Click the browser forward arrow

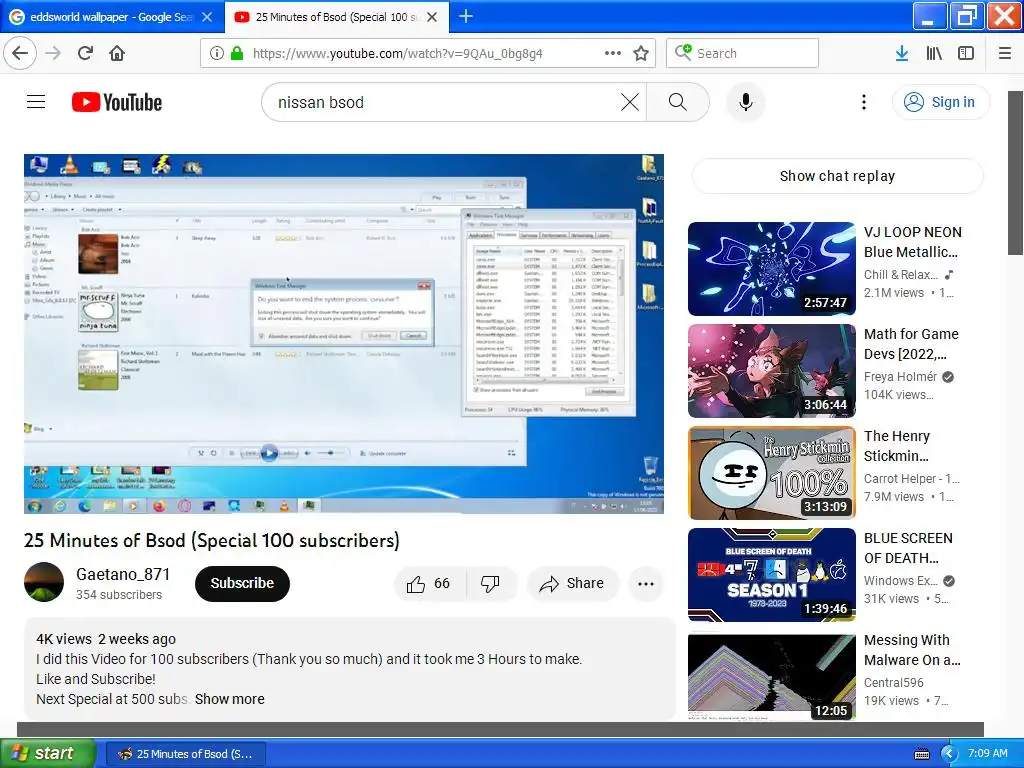[53, 53]
